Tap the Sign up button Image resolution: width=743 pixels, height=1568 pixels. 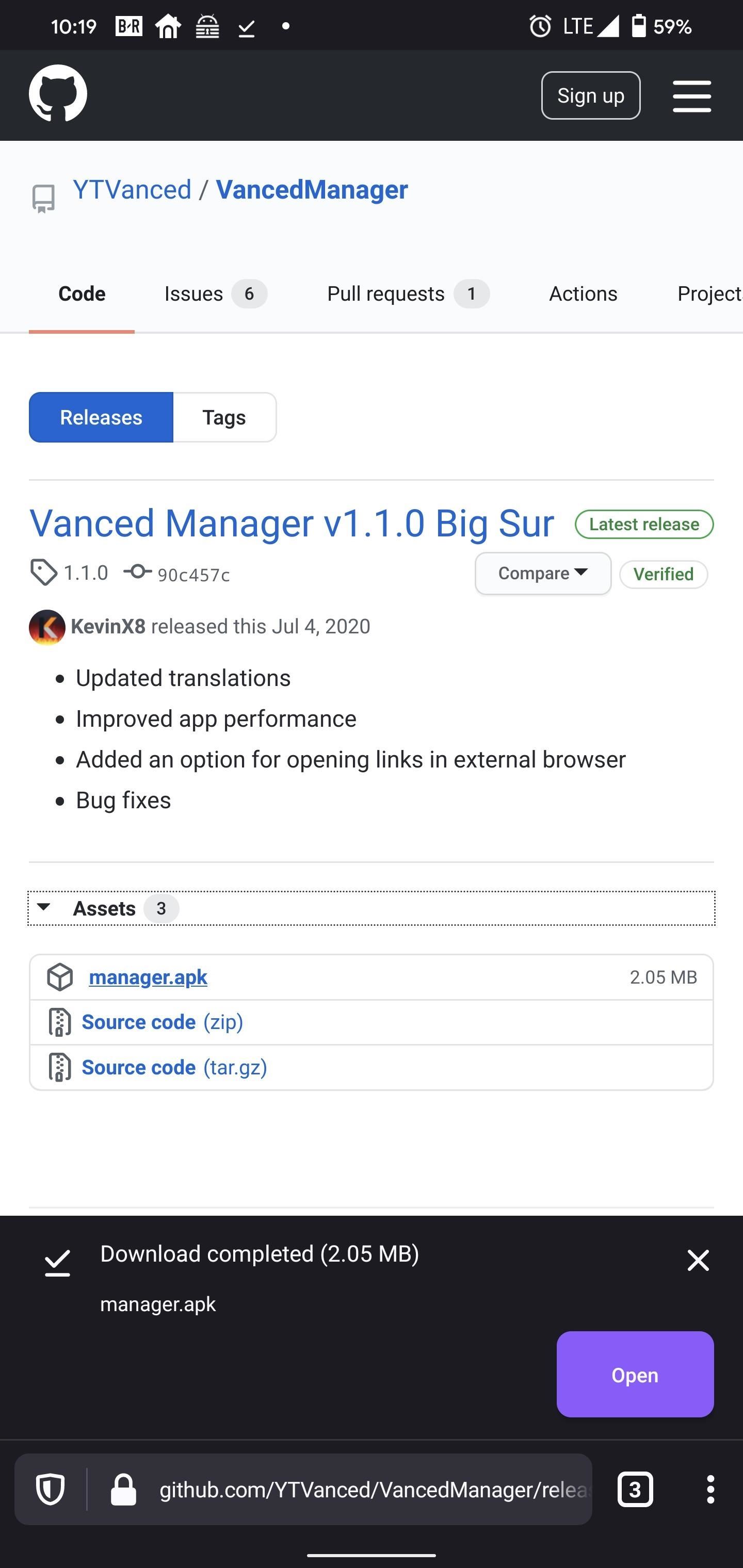click(x=591, y=95)
